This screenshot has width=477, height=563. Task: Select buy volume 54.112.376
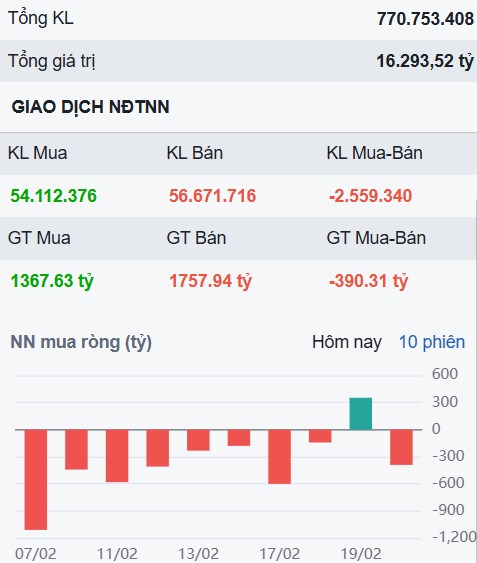coord(54,196)
